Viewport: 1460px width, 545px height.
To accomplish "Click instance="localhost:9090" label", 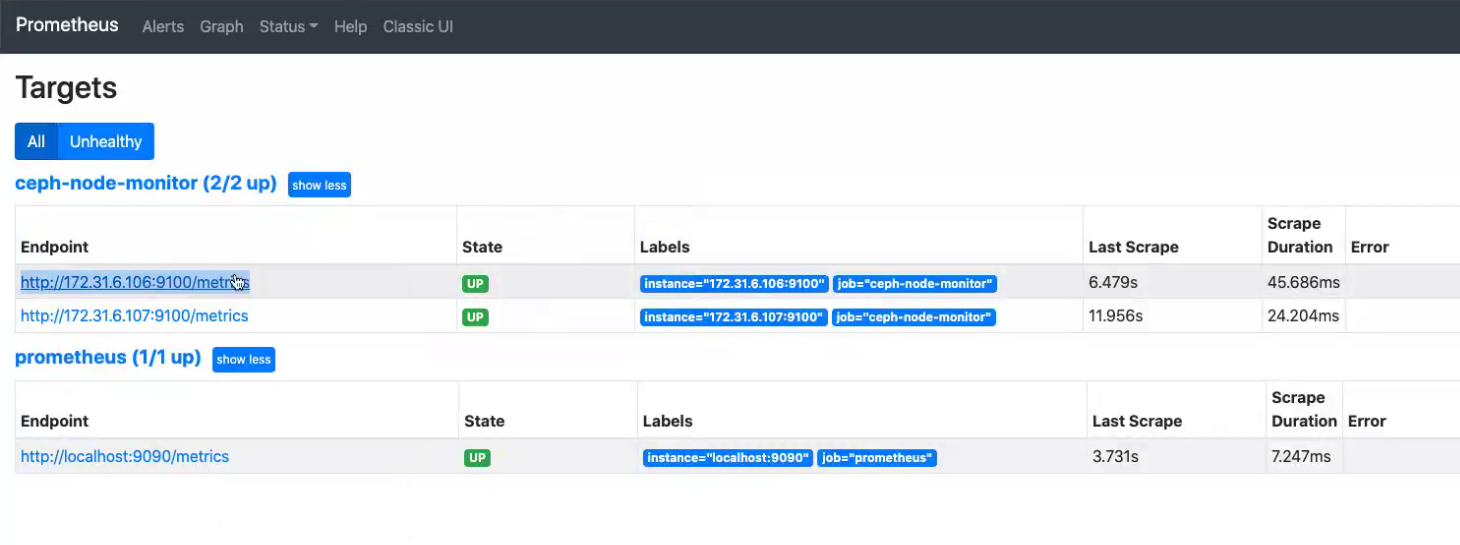I will click(x=728, y=458).
